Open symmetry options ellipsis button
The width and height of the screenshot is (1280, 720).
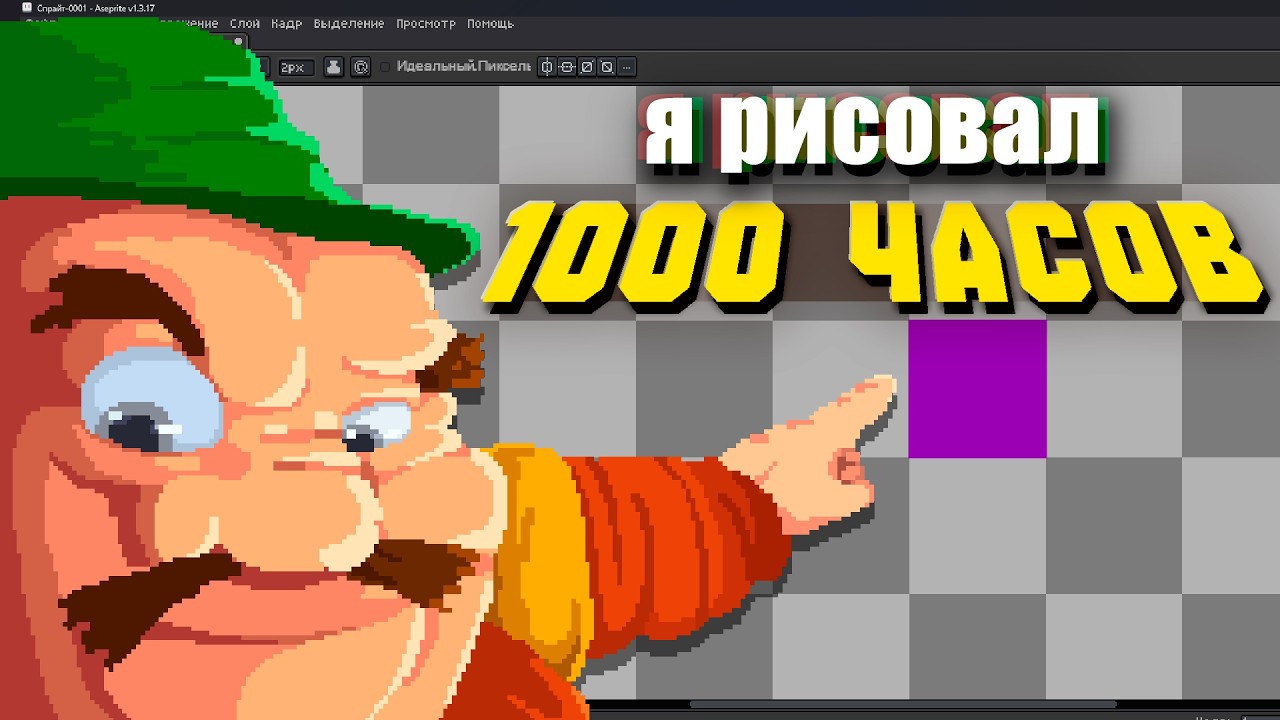point(626,67)
